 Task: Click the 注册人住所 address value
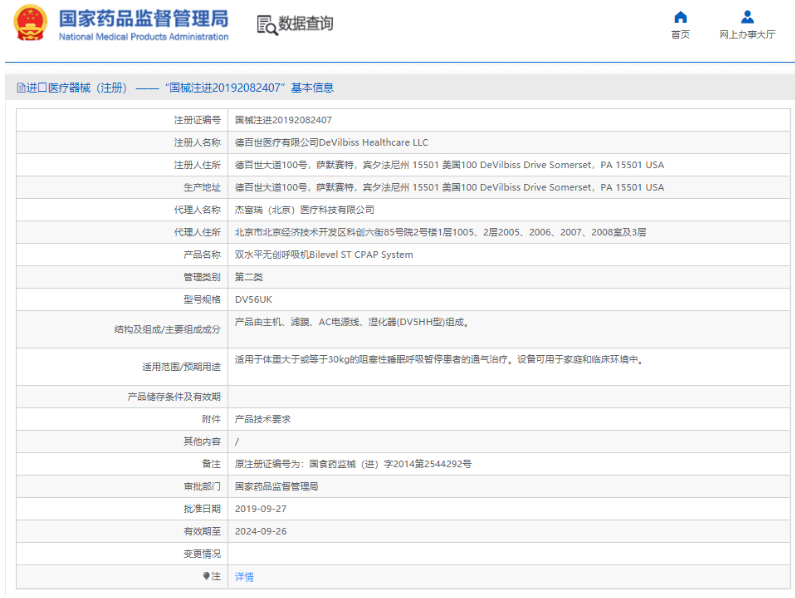(449, 165)
